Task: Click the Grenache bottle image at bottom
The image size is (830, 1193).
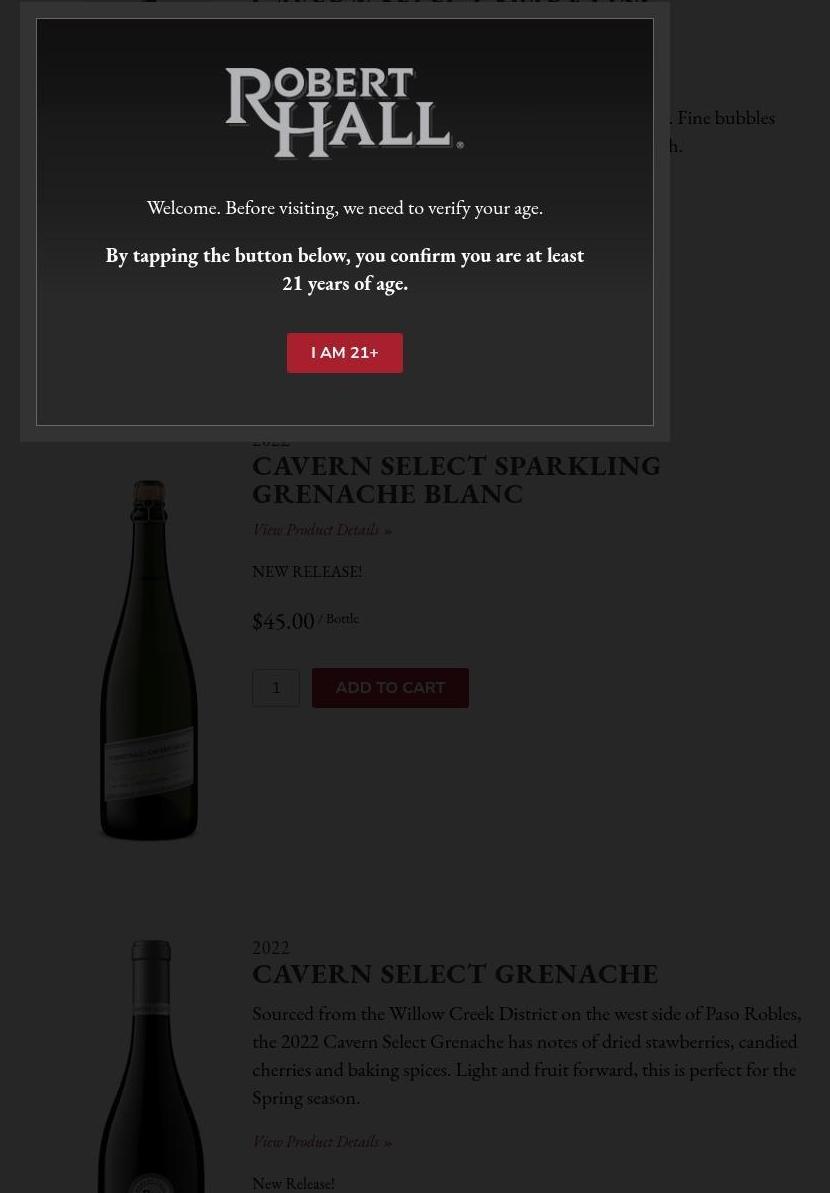Action: 151,1066
